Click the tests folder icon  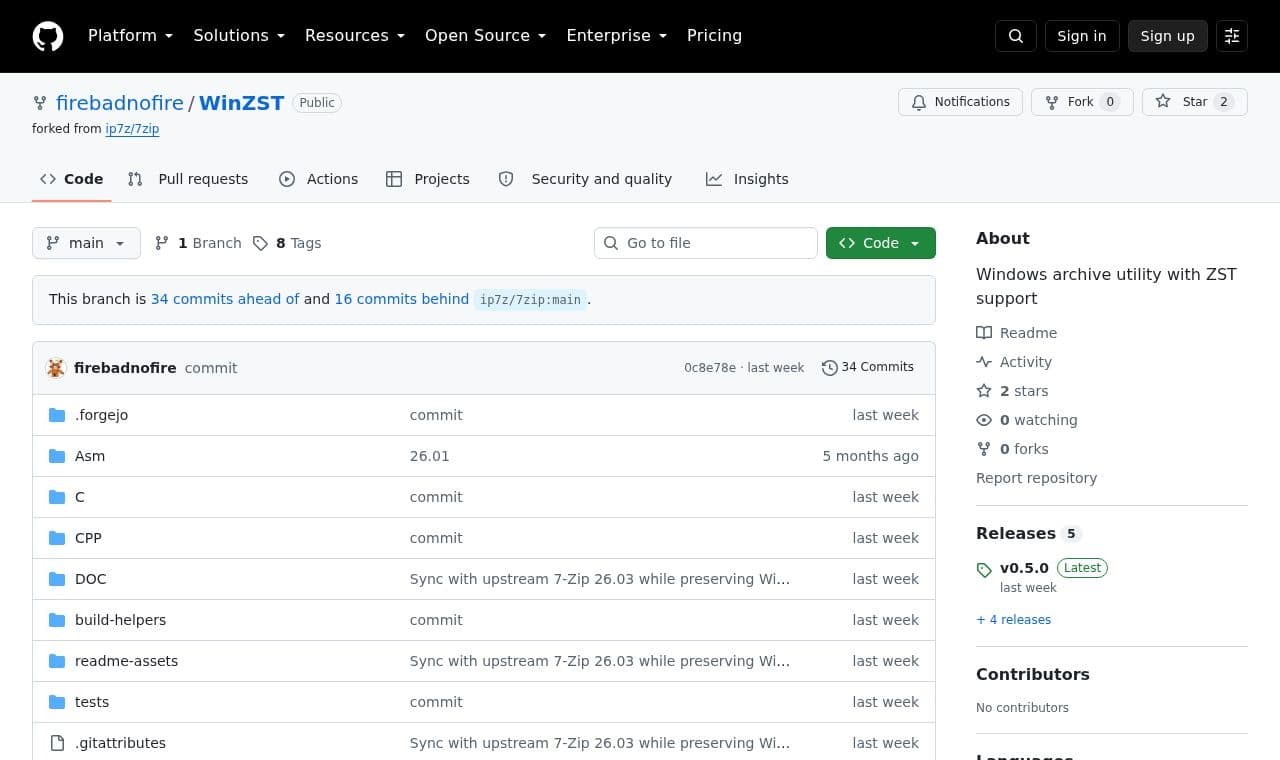(57, 702)
